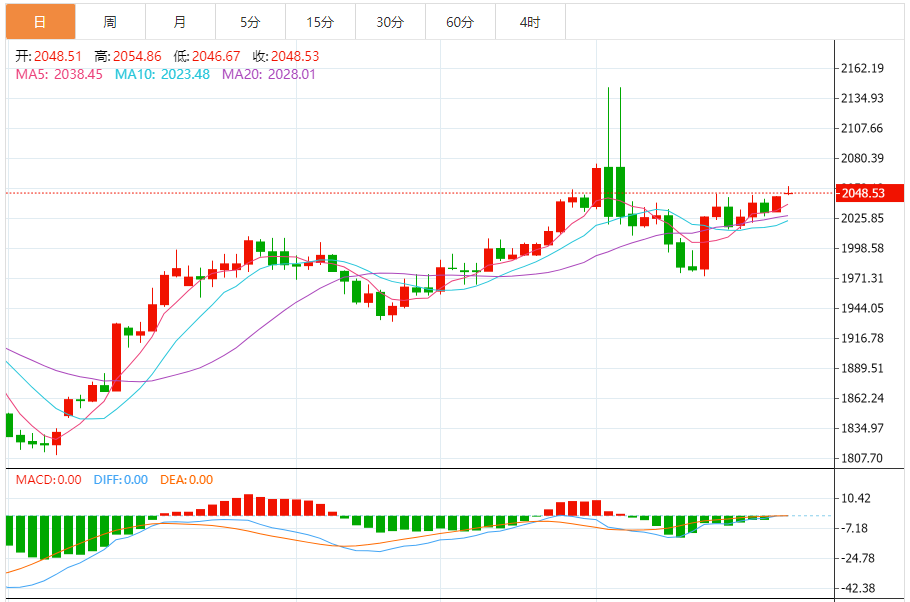Click the MA20: 2028.01 indicator label
This screenshot has height=602, width=910.
click(x=269, y=74)
